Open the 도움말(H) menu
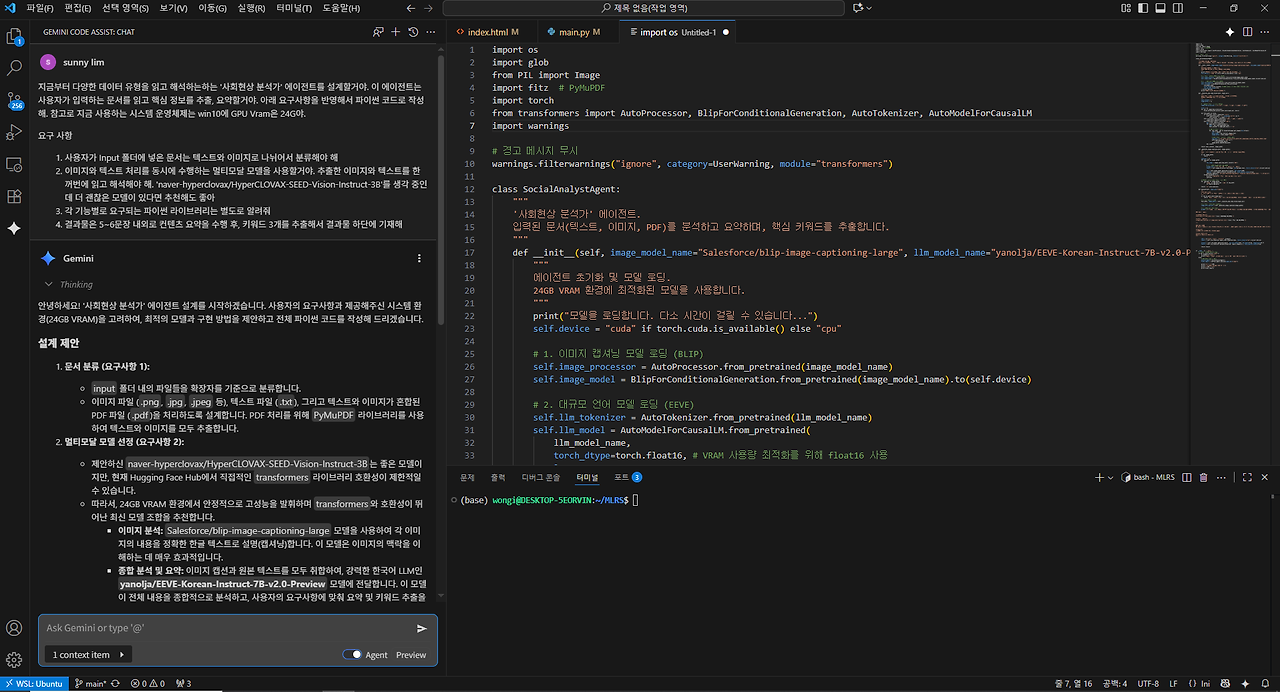Image resolution: width=1280 pixels, height=692 pixels. pos(341,8)
